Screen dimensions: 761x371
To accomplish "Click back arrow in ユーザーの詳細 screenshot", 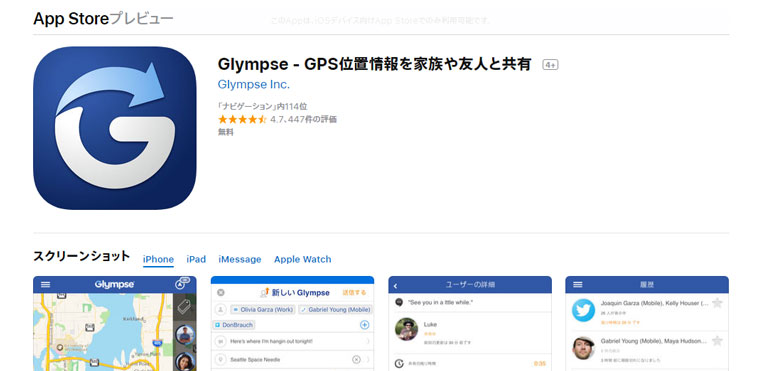I will pos(396,286).
